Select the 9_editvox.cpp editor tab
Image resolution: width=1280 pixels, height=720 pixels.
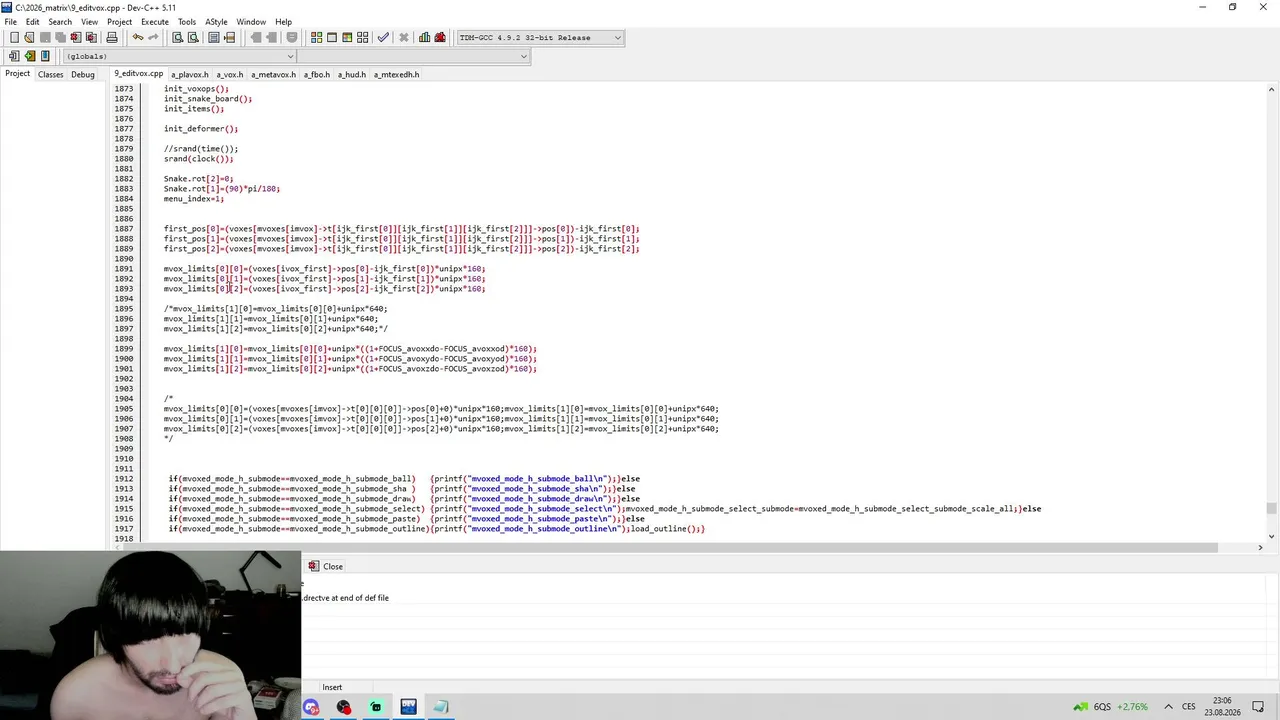point(138,74)
